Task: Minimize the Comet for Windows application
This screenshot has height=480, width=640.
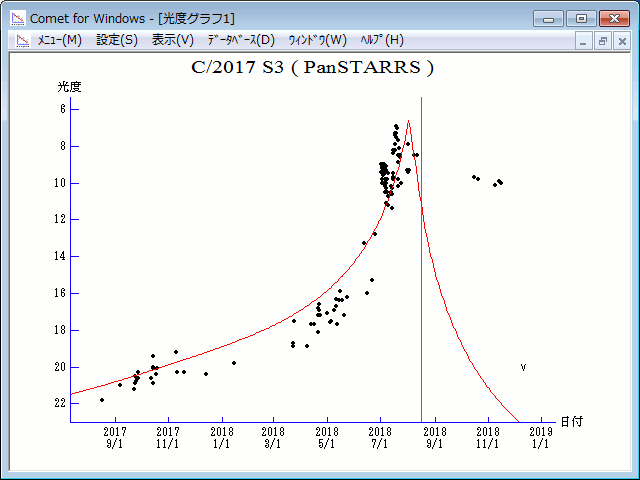Action: click(x=548, y=18)
